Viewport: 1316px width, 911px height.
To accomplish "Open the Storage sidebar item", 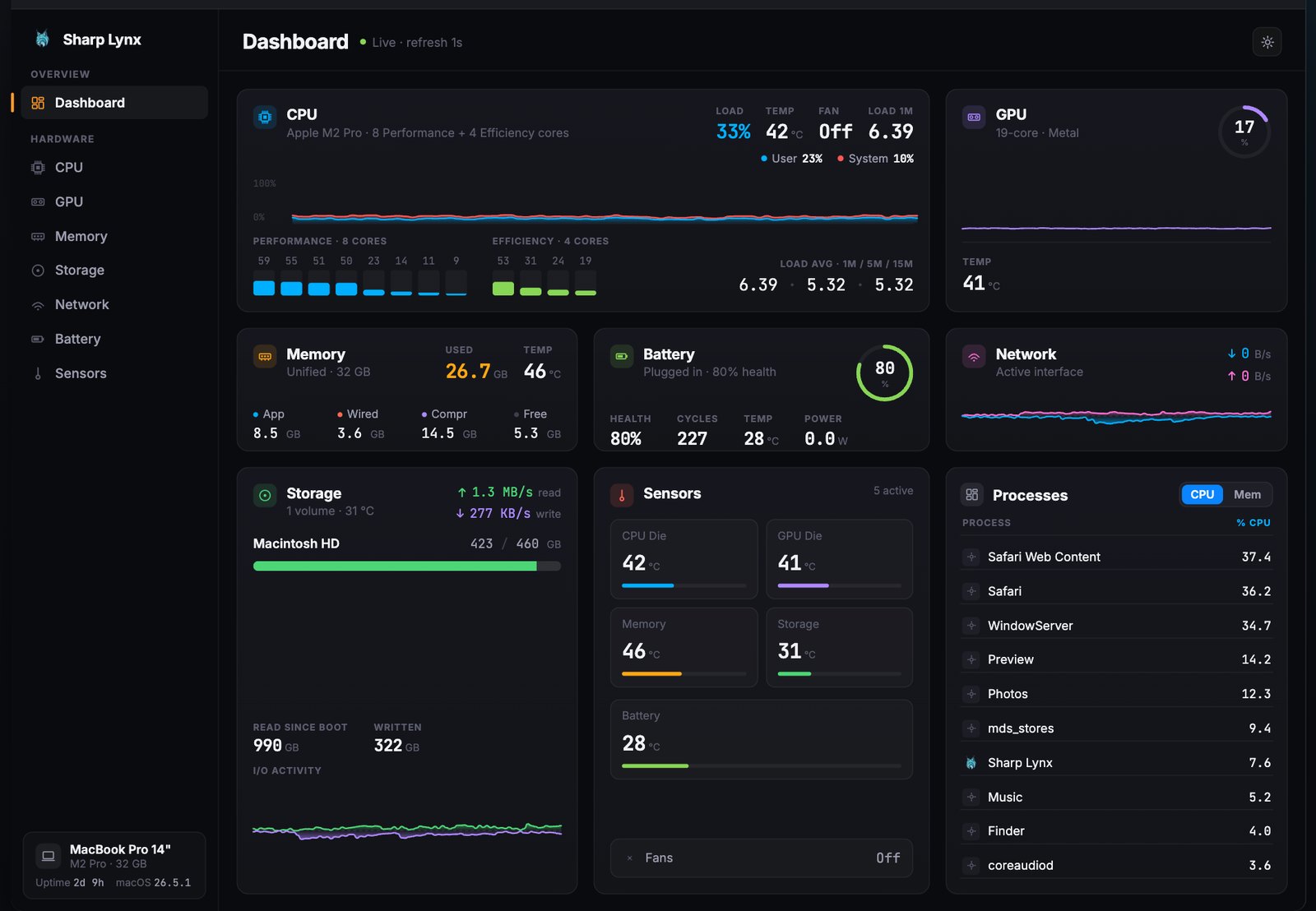I will pyautogui.click(x=114, y=271).
